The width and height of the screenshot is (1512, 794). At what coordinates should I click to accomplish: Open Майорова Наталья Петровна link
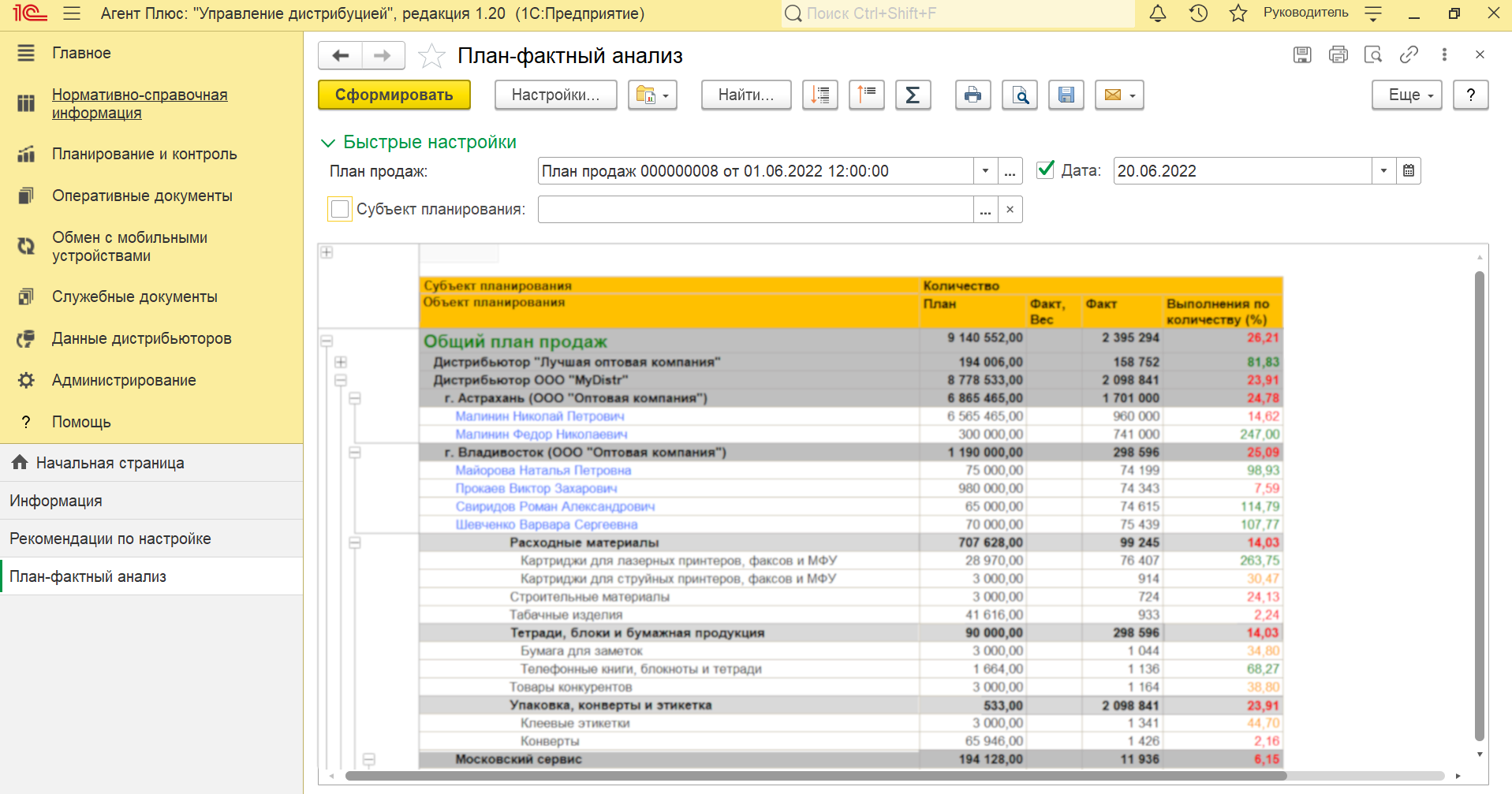[x=543, y=471]
